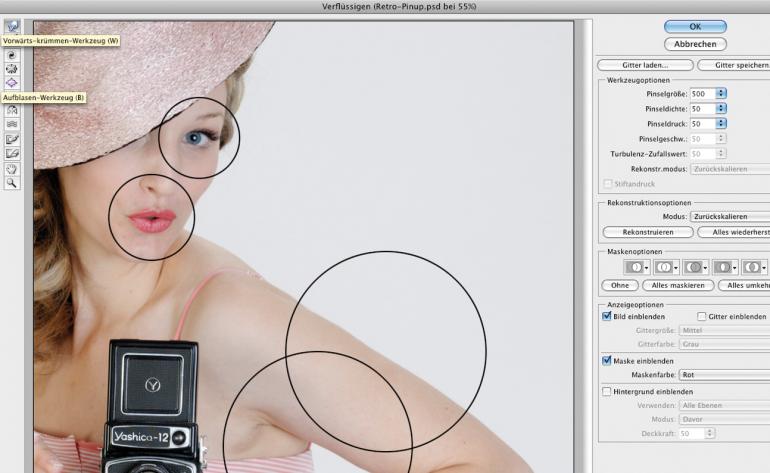The image size is (770, 473).
Task: Select the Turbulence tool icon
Action: click(x=12, y=124)
